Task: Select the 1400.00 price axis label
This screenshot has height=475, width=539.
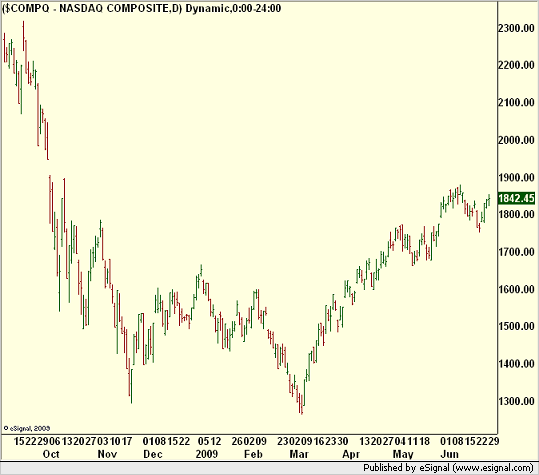Action: click(x=516, y=364)
